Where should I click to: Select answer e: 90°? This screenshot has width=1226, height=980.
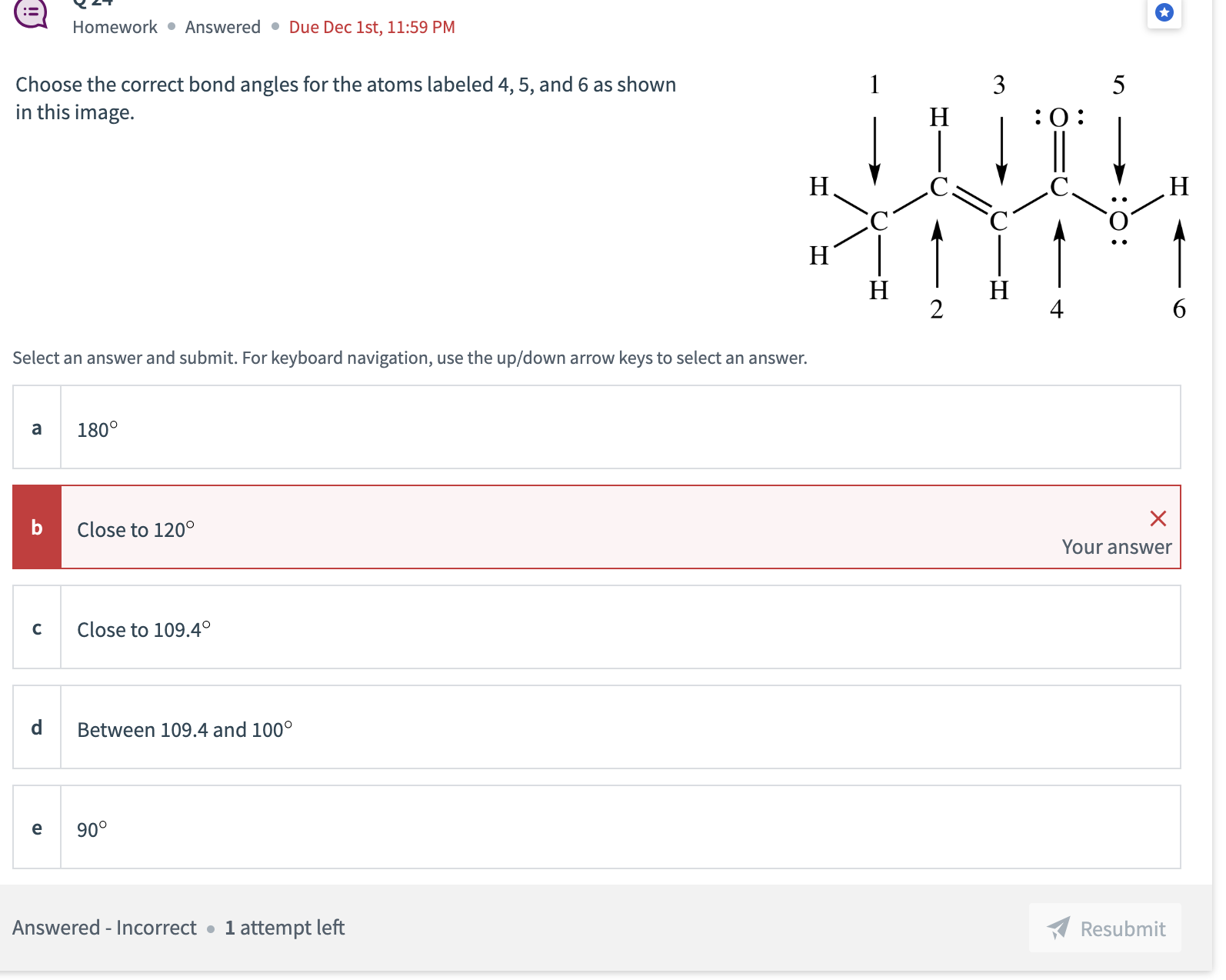(597, 827)
